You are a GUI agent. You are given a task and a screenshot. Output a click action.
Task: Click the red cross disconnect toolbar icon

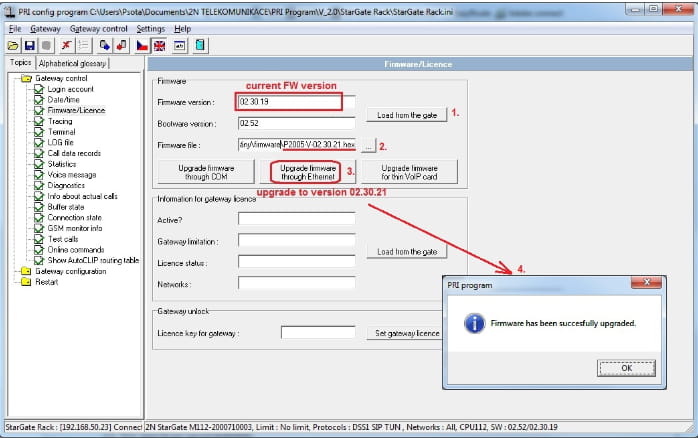tap(66, 45)
